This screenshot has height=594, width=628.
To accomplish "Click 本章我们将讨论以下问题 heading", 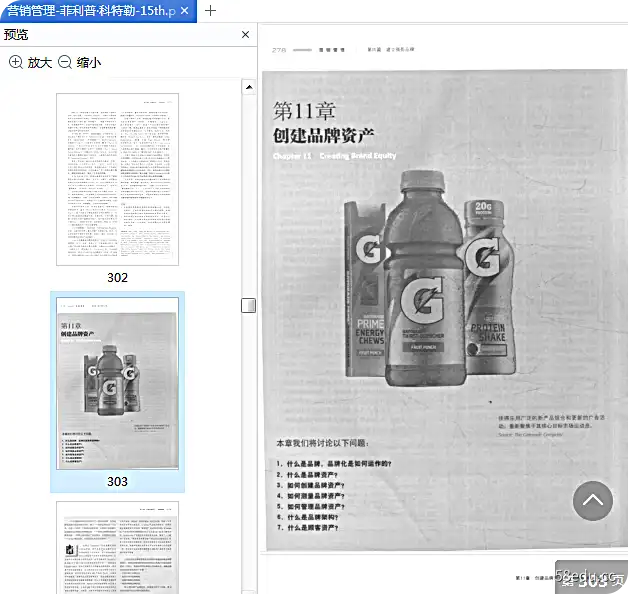I will coord(322,443).
